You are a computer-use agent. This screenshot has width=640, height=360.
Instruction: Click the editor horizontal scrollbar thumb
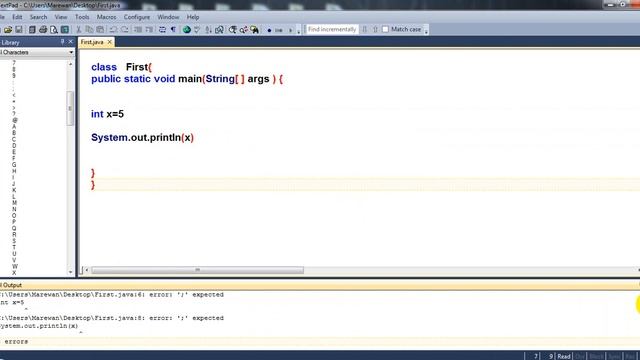198,270
